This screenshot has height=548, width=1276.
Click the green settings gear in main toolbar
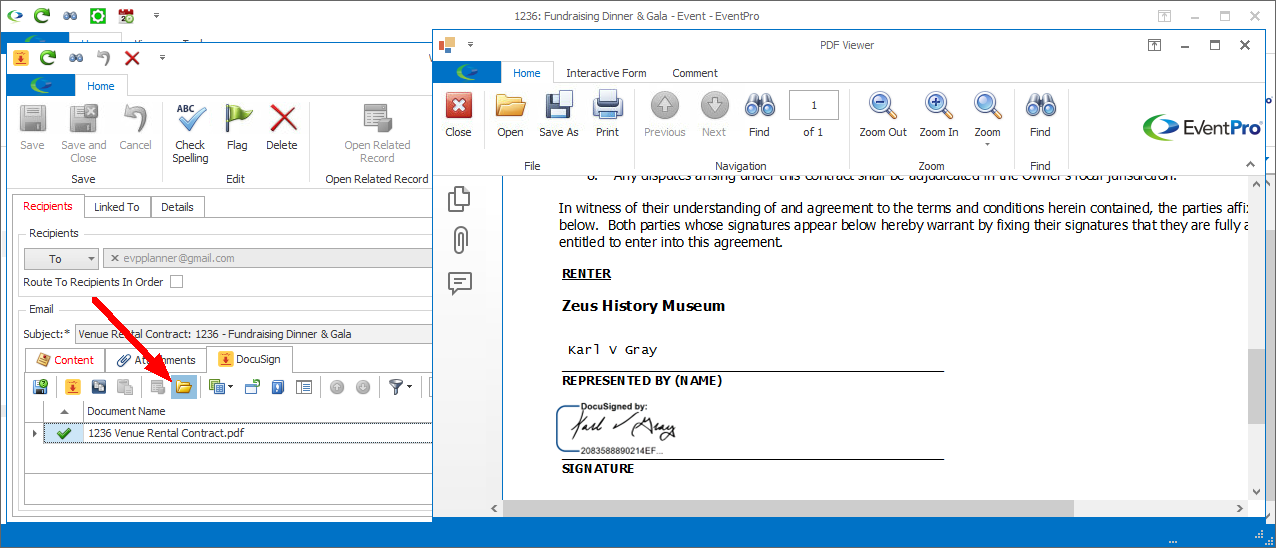(97, 16)
